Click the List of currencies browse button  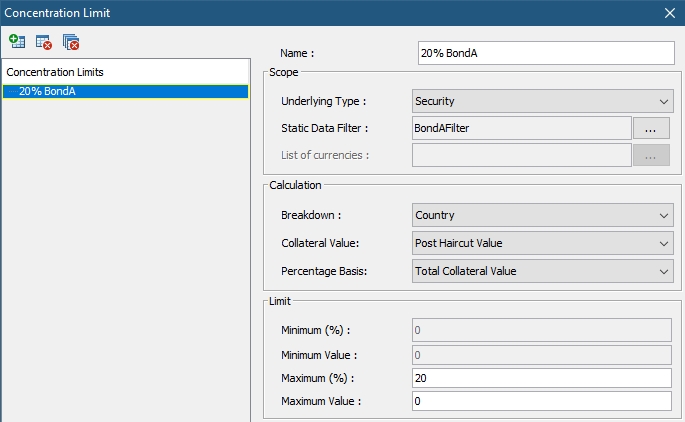tap(651, 156)
